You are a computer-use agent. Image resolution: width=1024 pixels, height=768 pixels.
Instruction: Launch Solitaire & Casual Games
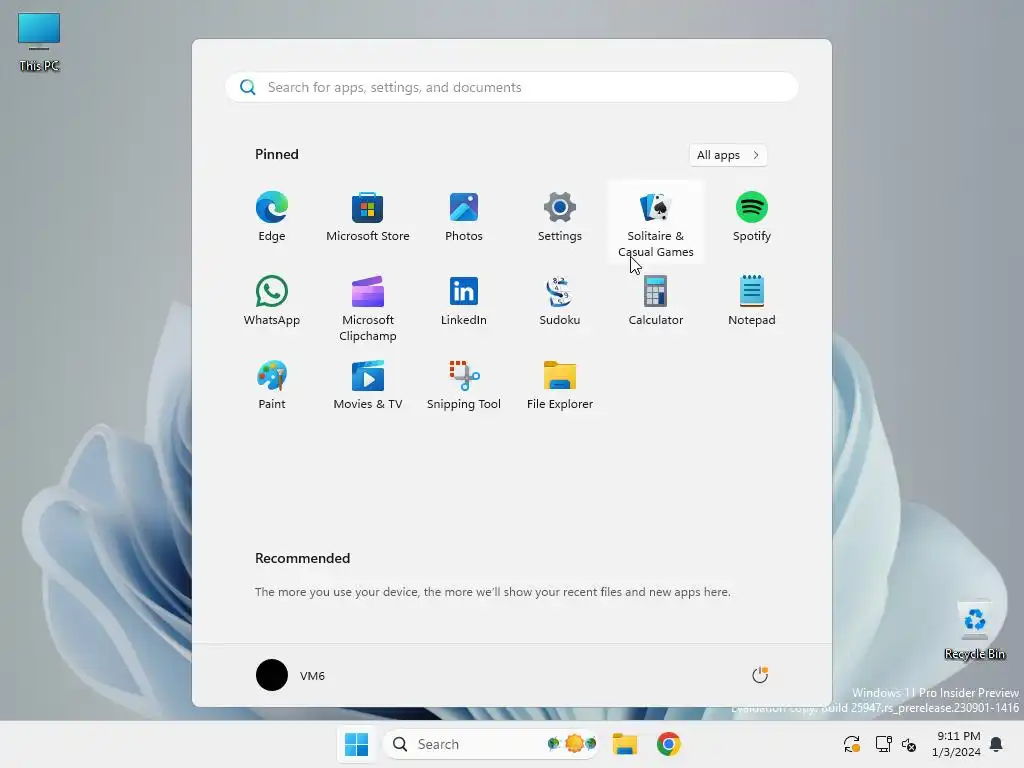click(x=656, y=222)
